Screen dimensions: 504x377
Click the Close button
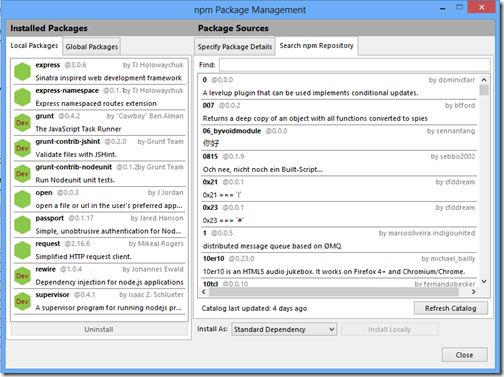(x=464, y=355)
